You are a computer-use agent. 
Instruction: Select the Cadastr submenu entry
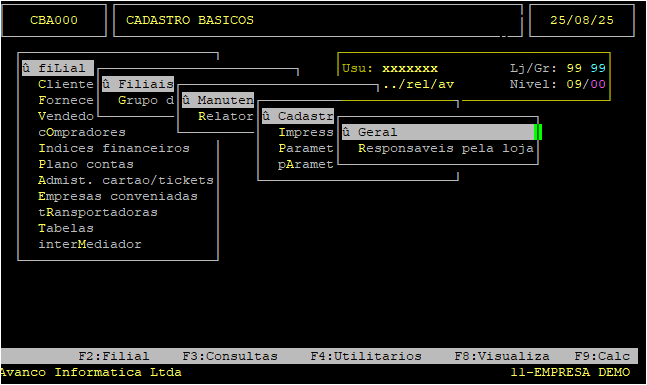coord(298,116)
